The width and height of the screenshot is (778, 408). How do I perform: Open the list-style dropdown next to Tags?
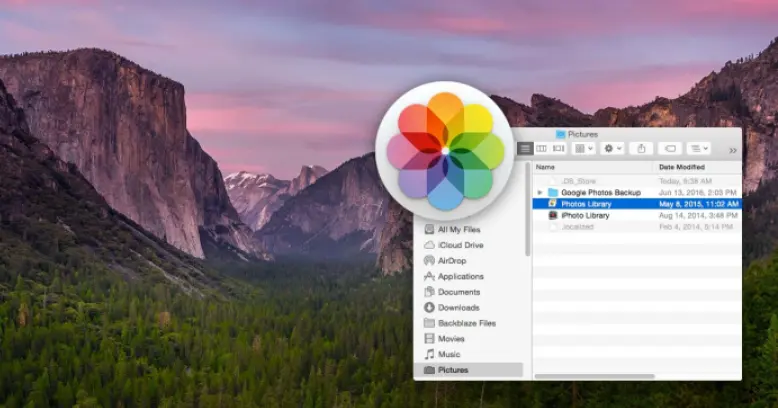click(699, 148)
